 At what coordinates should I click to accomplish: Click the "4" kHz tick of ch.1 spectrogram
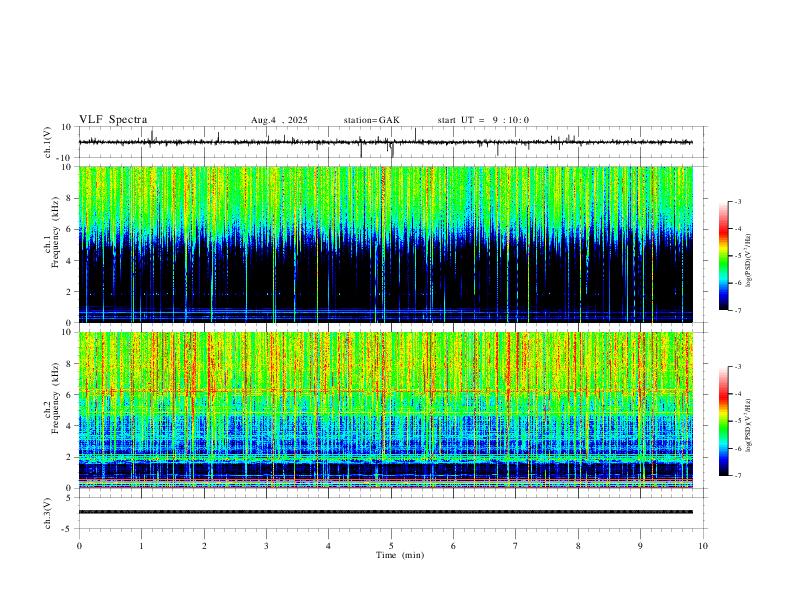[70, 261]
